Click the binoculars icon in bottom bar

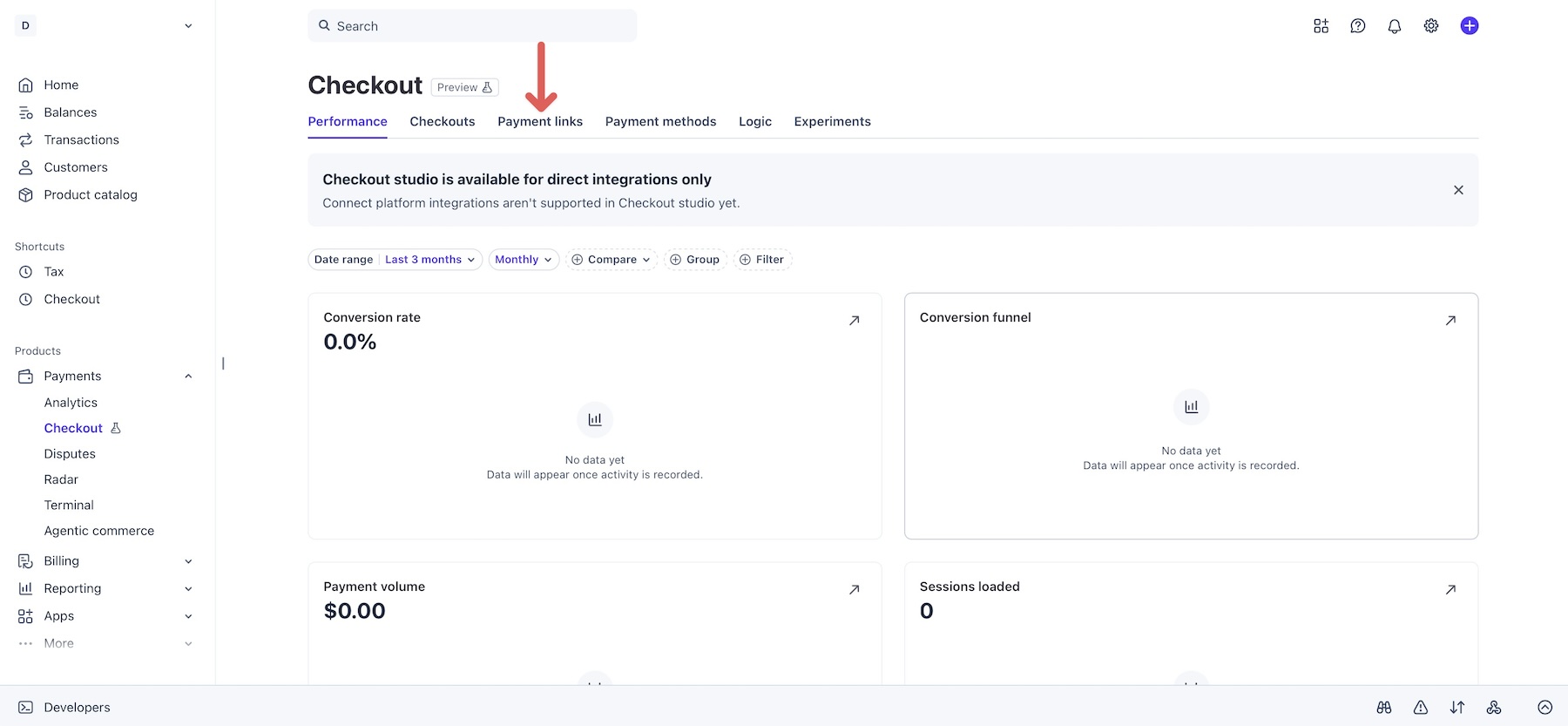click(x=1384, y=708)
